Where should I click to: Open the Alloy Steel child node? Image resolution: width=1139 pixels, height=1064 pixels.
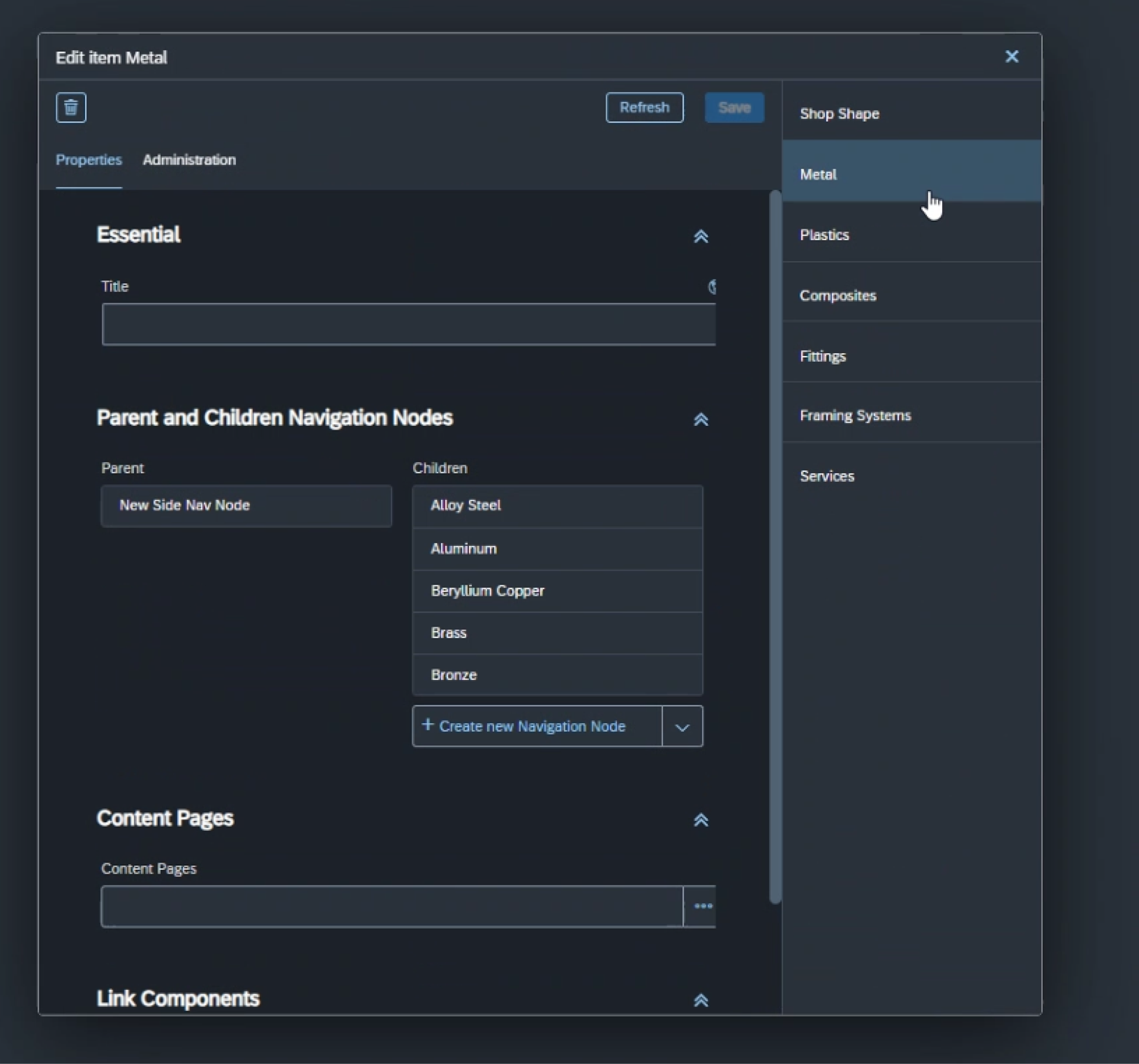pyautogui.click(x=558, y=506)
